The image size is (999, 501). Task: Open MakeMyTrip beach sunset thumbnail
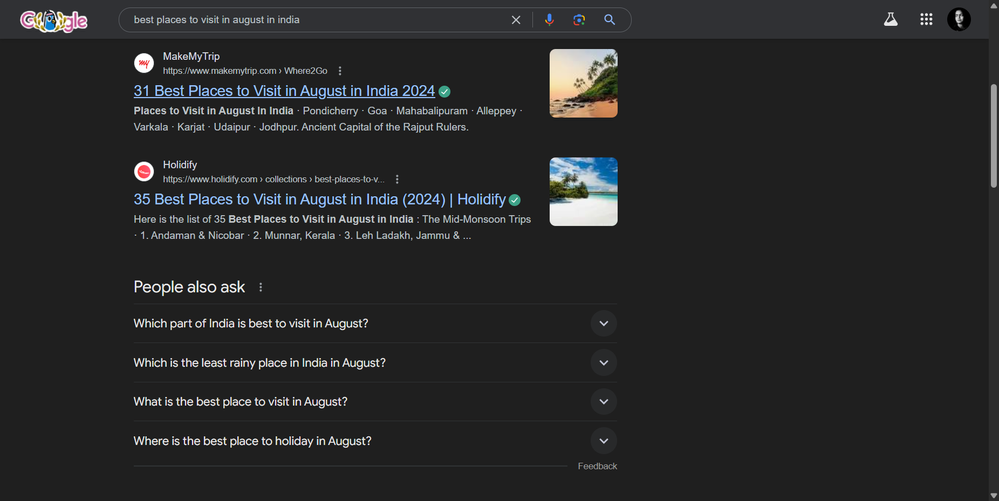[x=584, y=84]
